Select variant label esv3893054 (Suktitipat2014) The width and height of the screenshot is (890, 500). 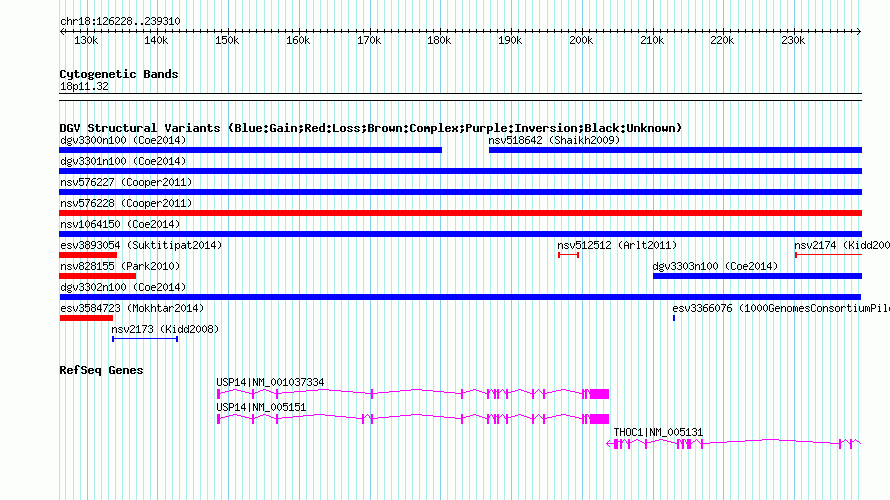[x=141, y=245]
